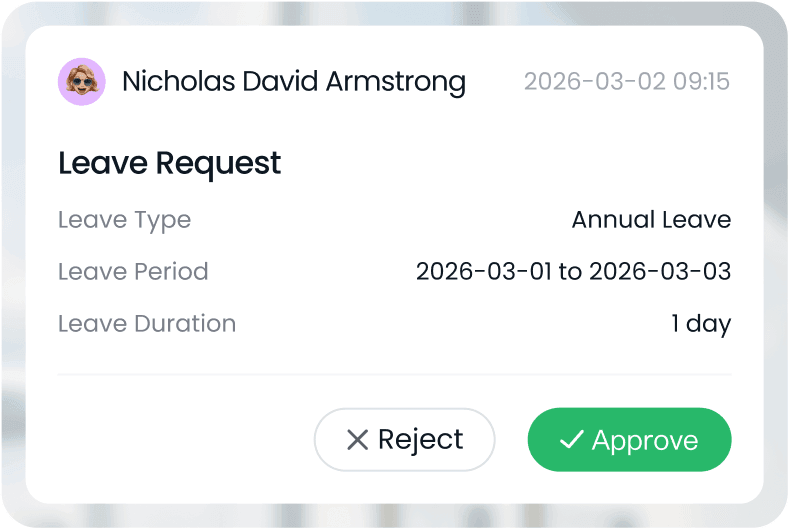The width and height of the screenshot is (790, 530).
Task: Click the X icon in Reject
Action: point(357,440)
